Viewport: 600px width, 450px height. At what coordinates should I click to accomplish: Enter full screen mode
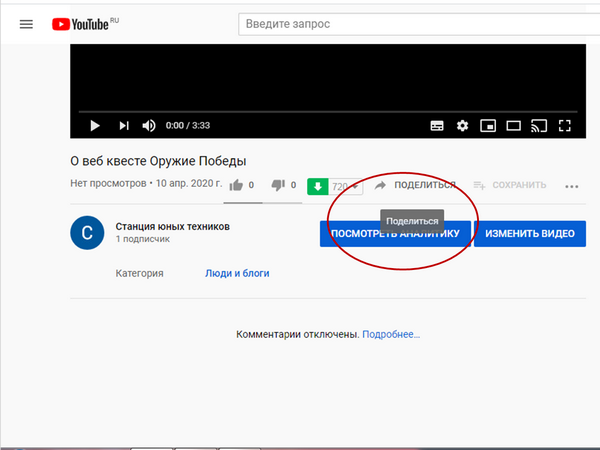pos(565,126)
